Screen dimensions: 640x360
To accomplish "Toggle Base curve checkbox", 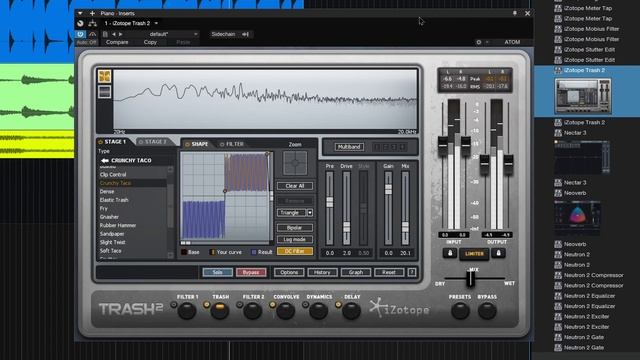I will (184, 252).
